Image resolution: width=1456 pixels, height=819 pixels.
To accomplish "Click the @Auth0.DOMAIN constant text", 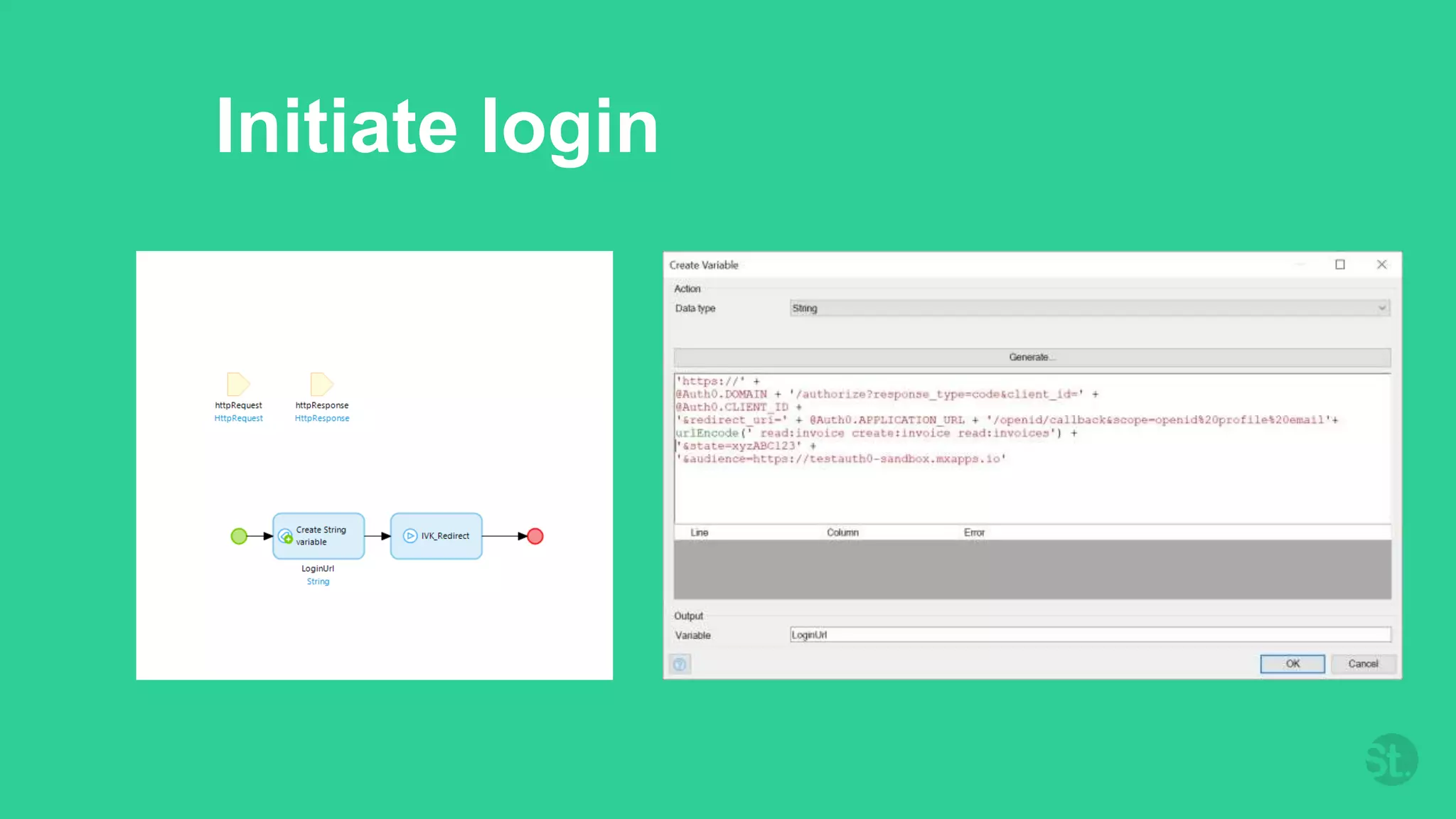I will pyautogui.click(x=722, y=394).
